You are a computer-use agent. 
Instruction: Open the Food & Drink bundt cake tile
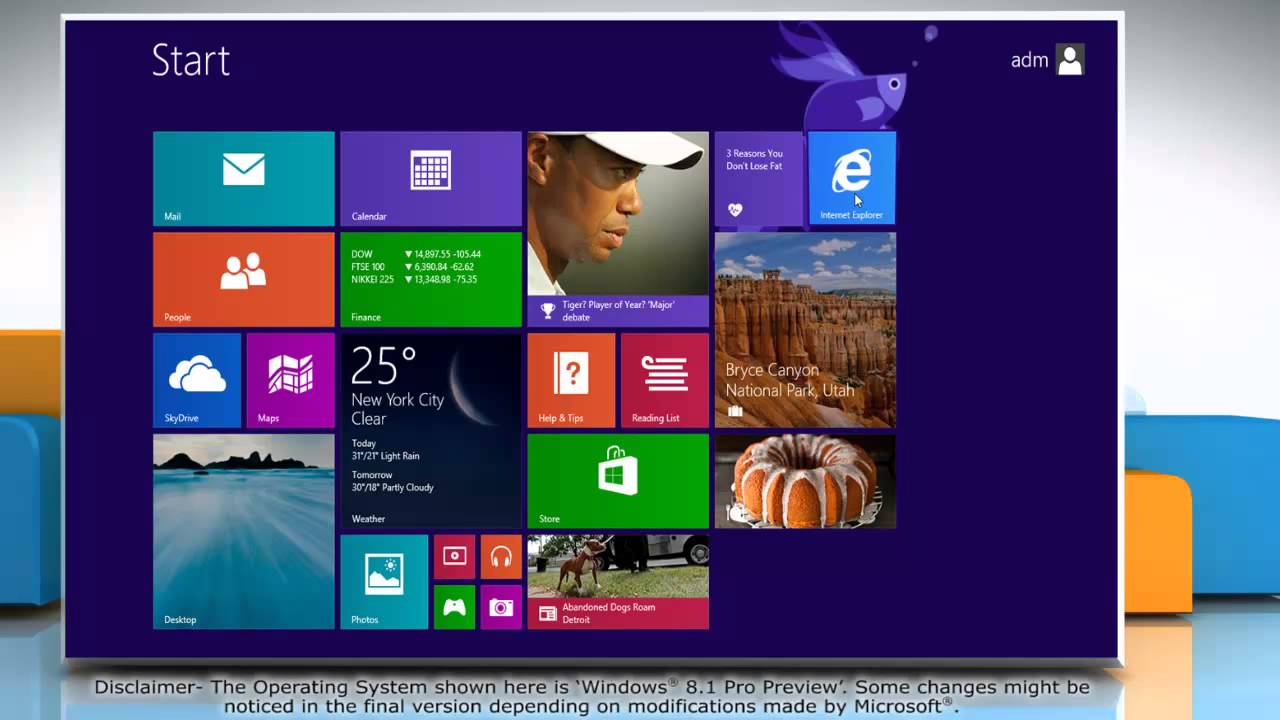805,481
